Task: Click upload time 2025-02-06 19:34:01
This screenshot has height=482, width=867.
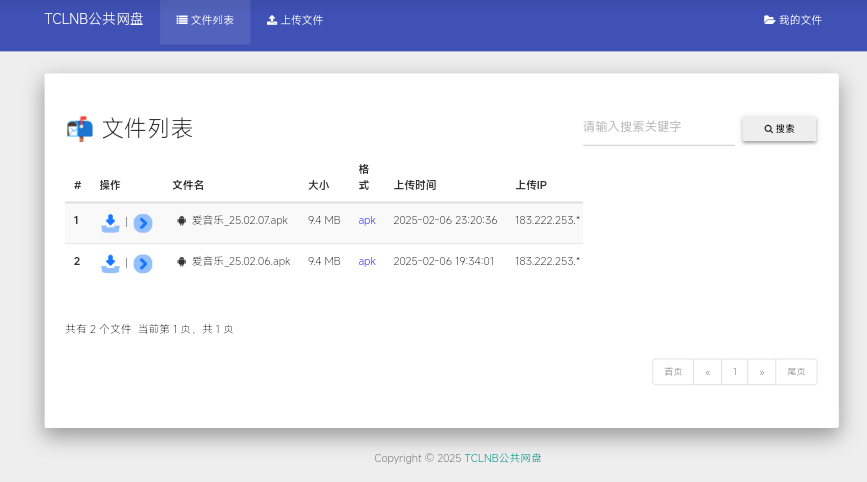Action: coord(443,261)
